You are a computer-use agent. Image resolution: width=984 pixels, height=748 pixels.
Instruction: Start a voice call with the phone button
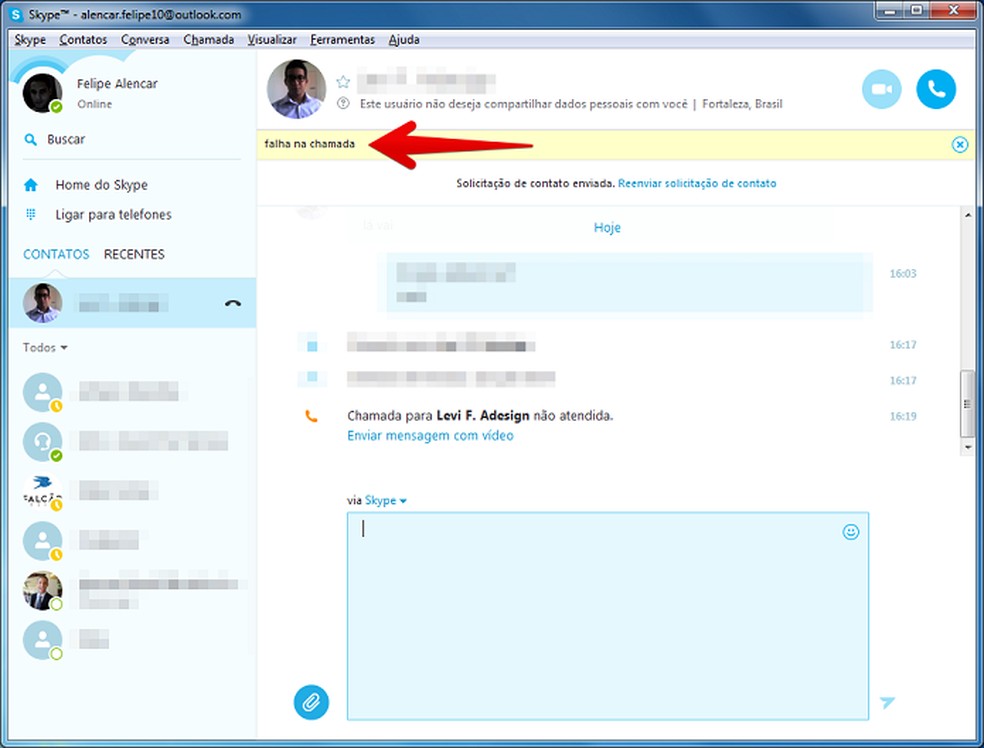[x=936, y=89]
